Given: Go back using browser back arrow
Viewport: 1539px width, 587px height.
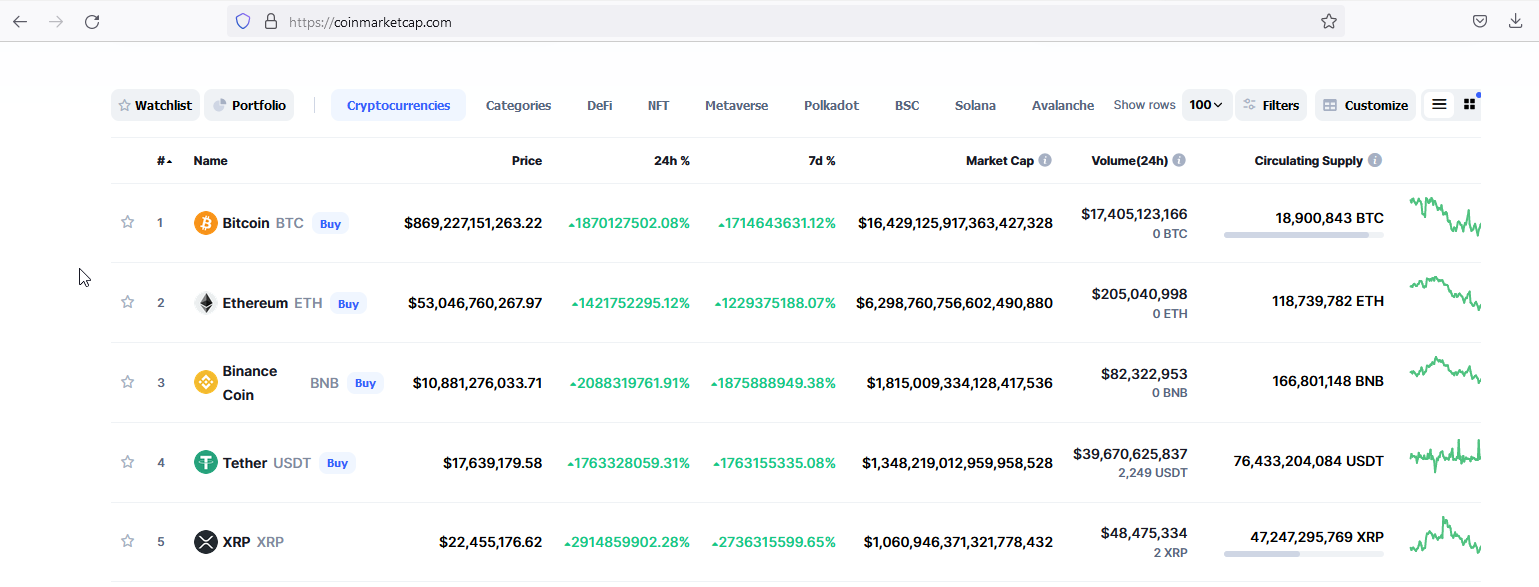Looking at the screenshot, I should (20, 21).
